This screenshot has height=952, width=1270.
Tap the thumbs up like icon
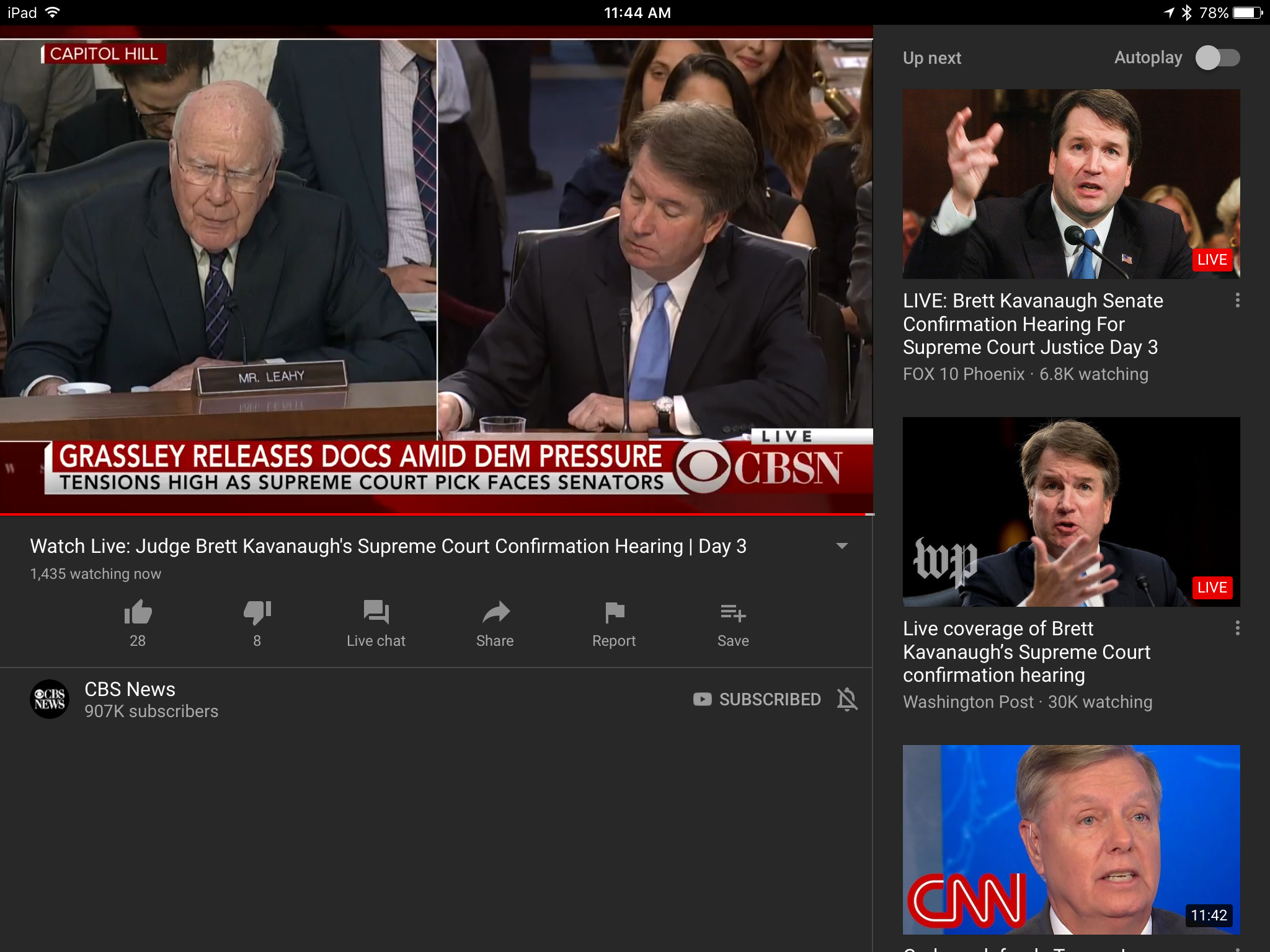point(138,612)
